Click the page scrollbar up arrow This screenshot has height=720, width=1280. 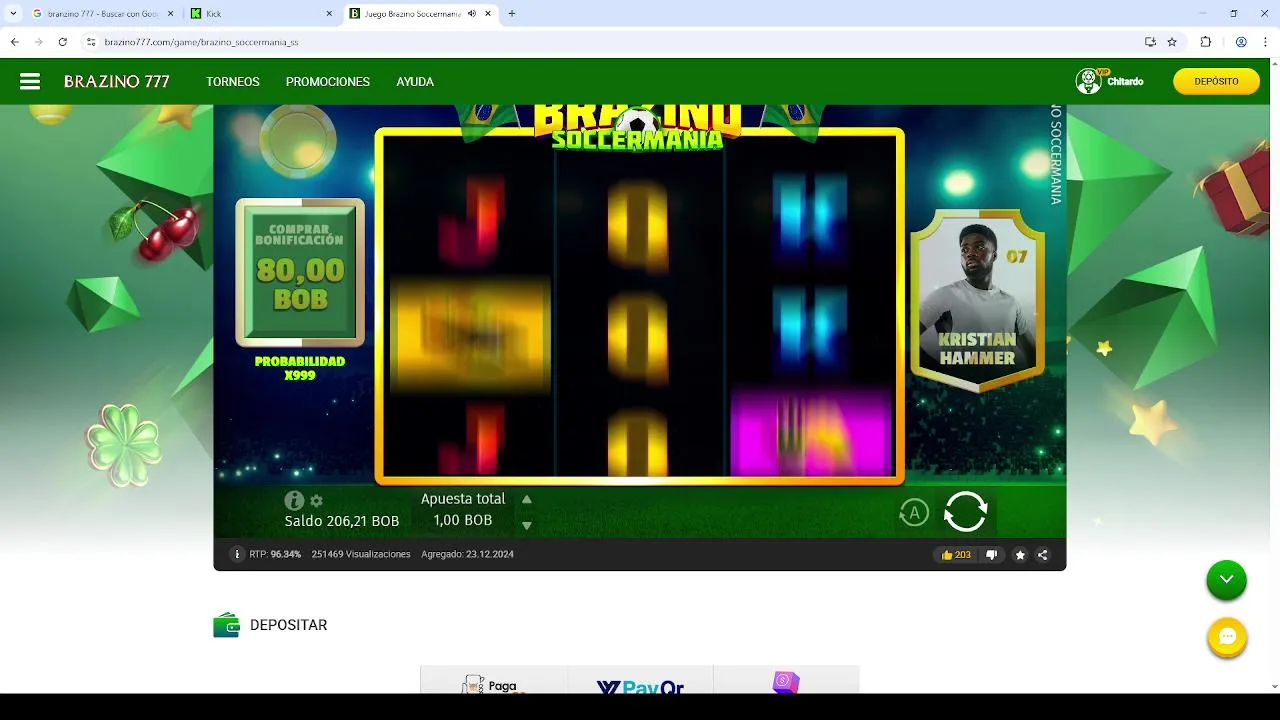click(1274, 64)
